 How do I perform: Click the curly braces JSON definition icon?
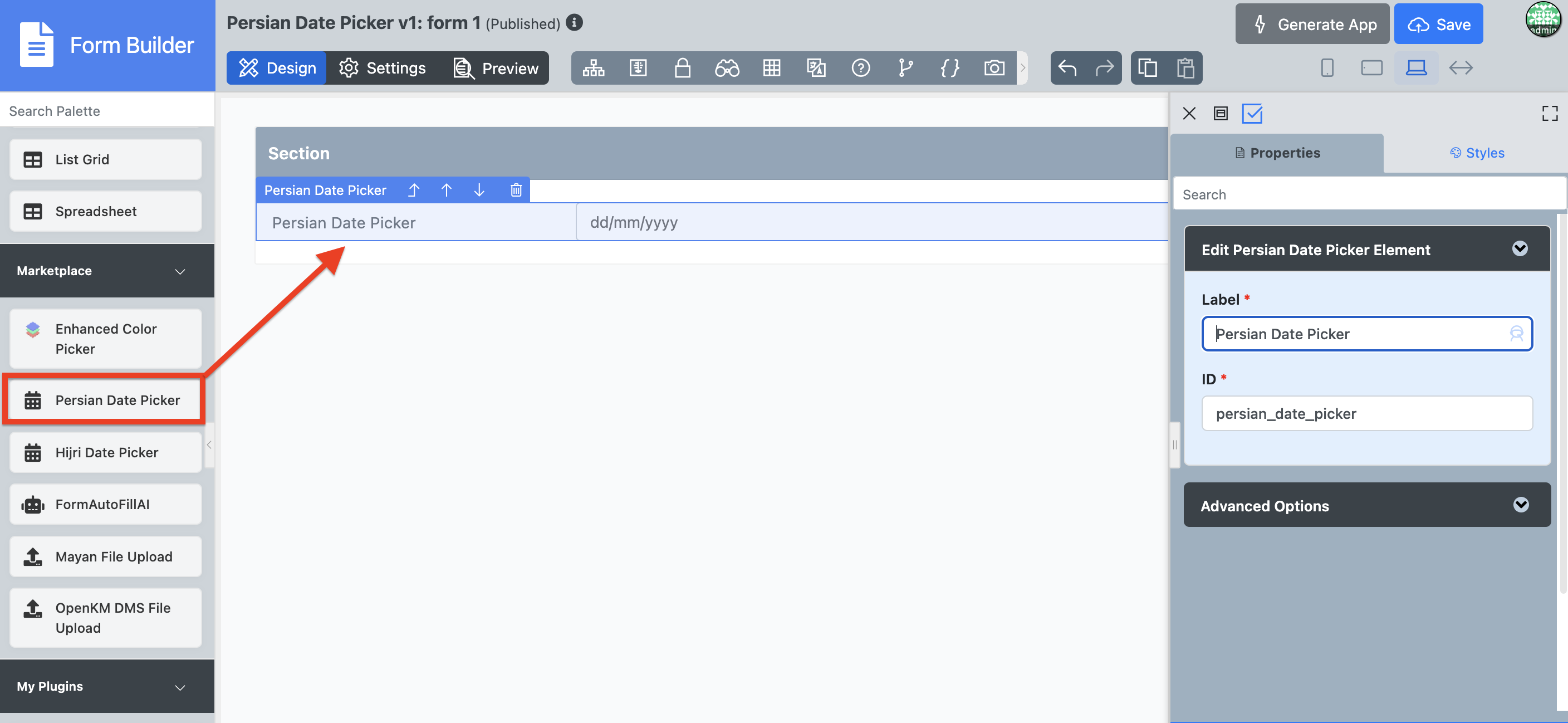(949, 67)
